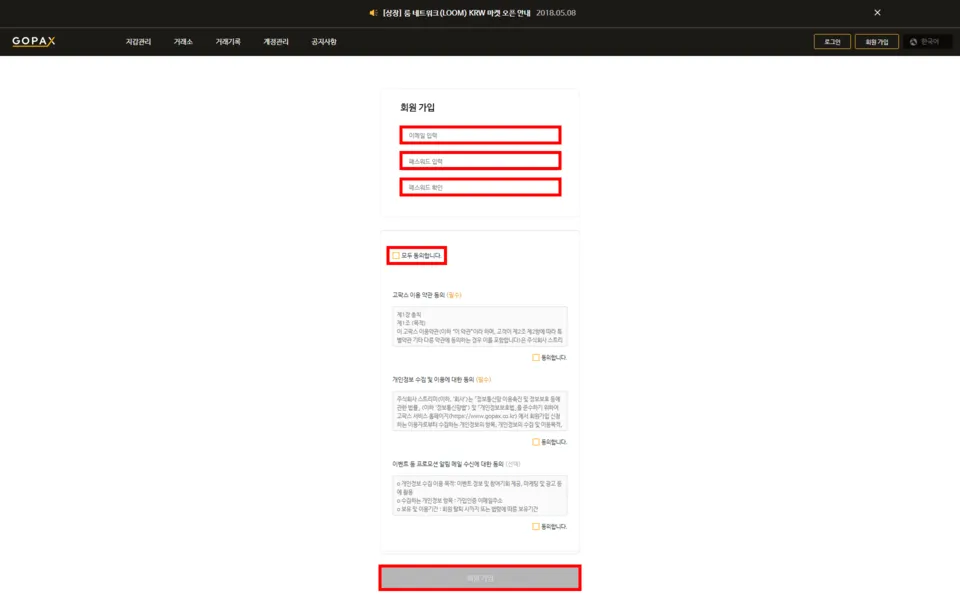Open the 지갑관리 menu
The width and height of the screenshot is (960, 597).
[x=138, y=42]
